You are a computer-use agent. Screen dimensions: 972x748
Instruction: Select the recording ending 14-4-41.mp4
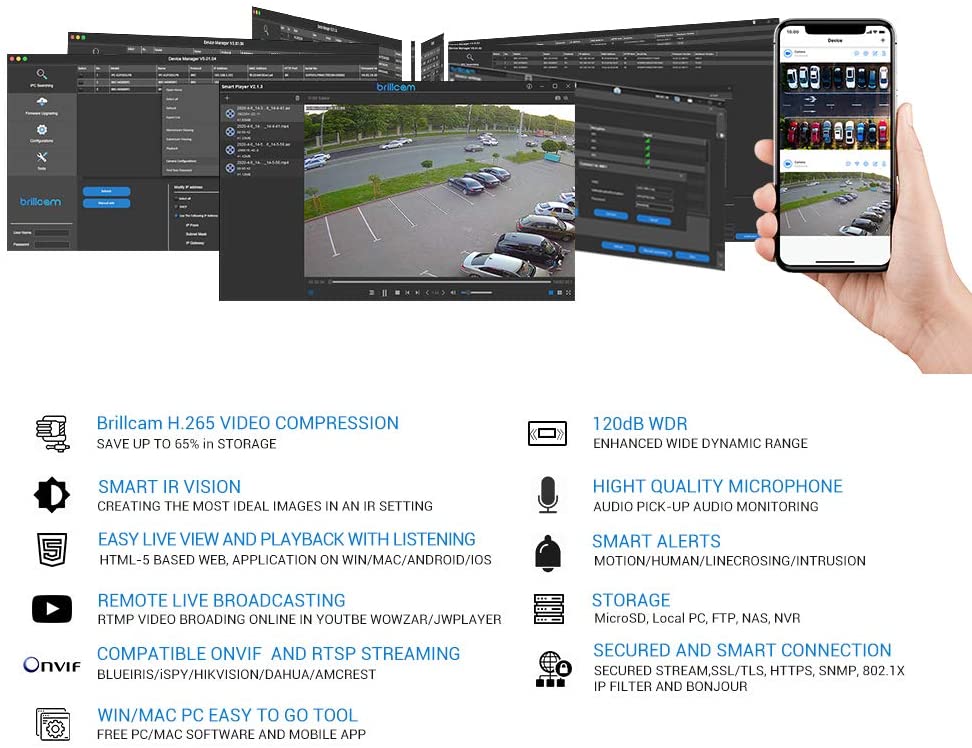(262, 131)
